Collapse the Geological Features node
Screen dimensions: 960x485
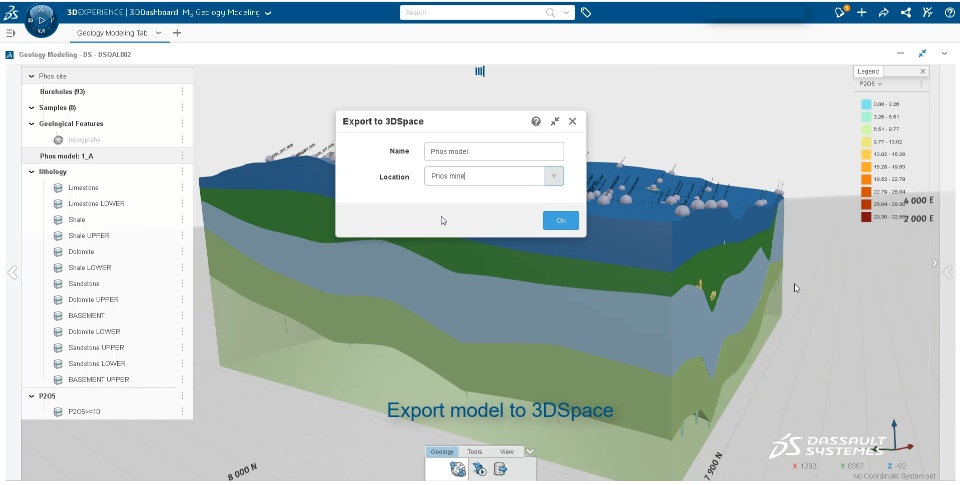click(31, 124)
